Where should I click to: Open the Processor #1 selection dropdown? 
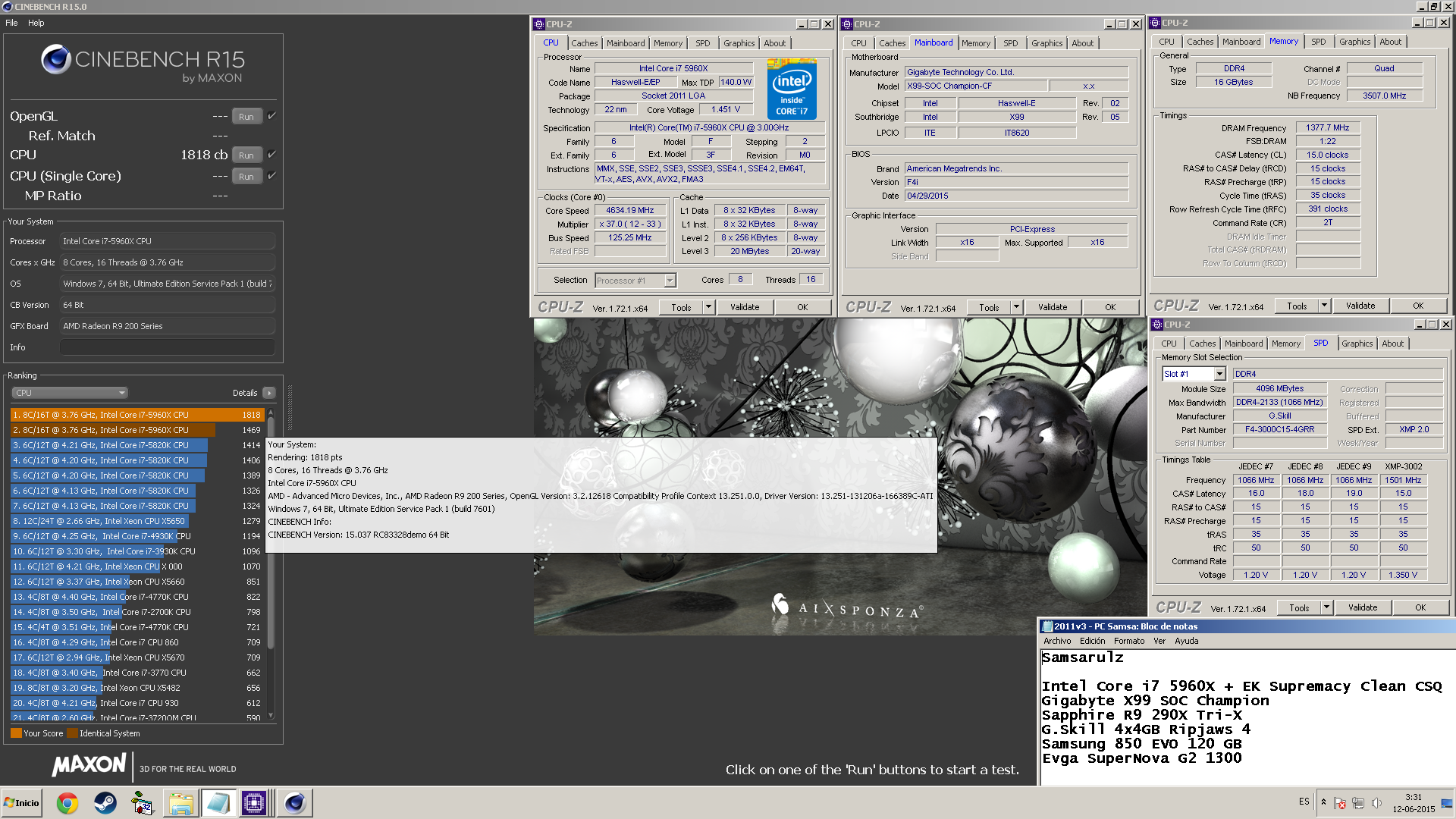click(x=635, y=281)
